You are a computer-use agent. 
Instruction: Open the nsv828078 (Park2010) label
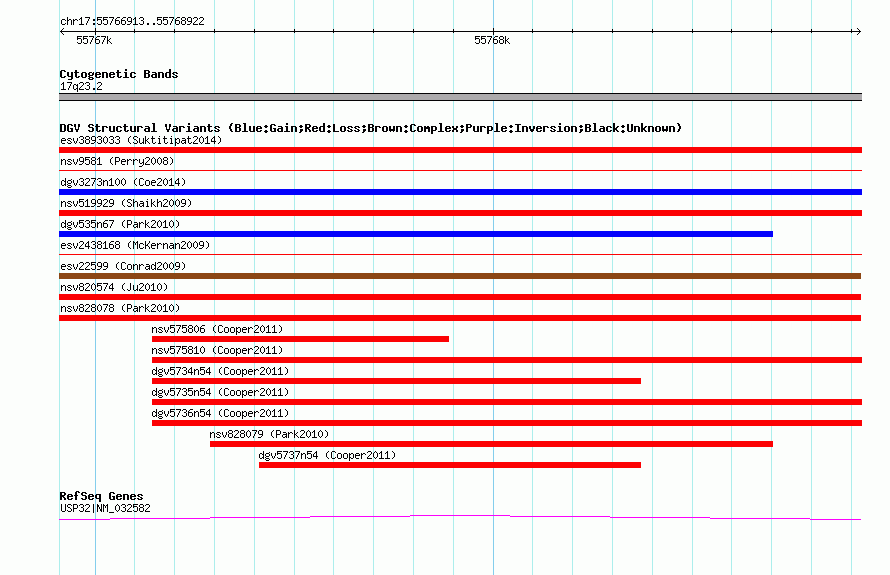(x=120, y=308)
